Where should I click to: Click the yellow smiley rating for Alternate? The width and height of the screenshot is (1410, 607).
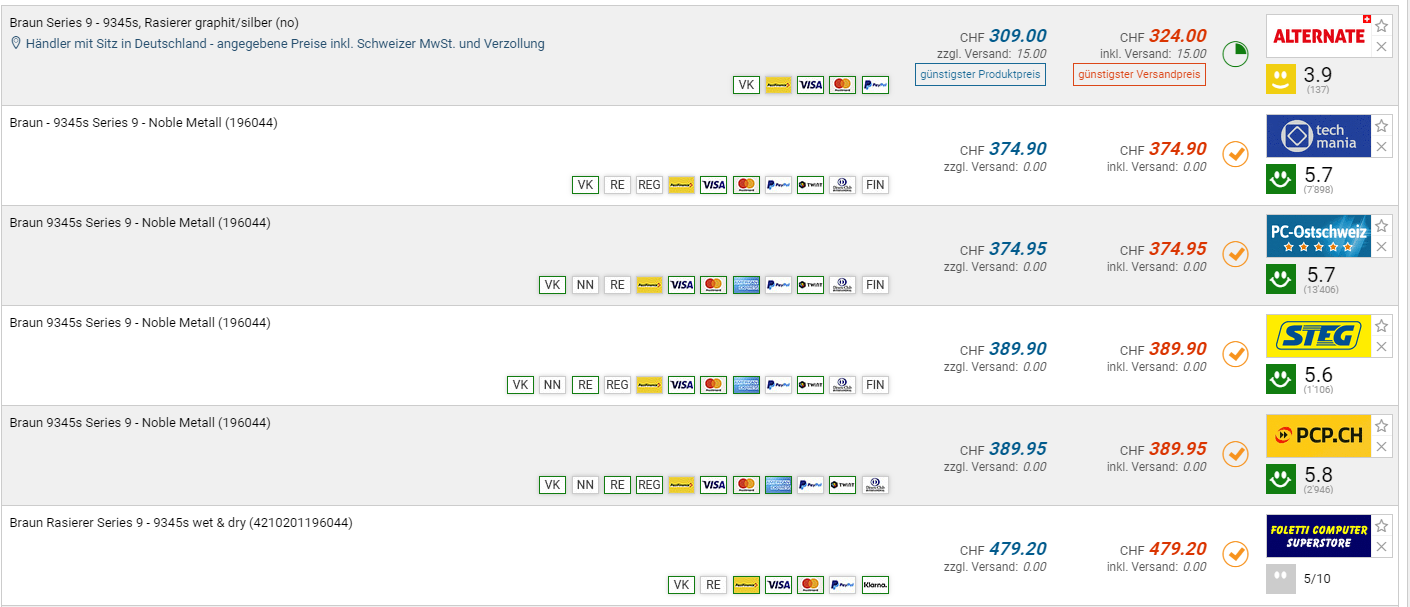(1281, 79)
